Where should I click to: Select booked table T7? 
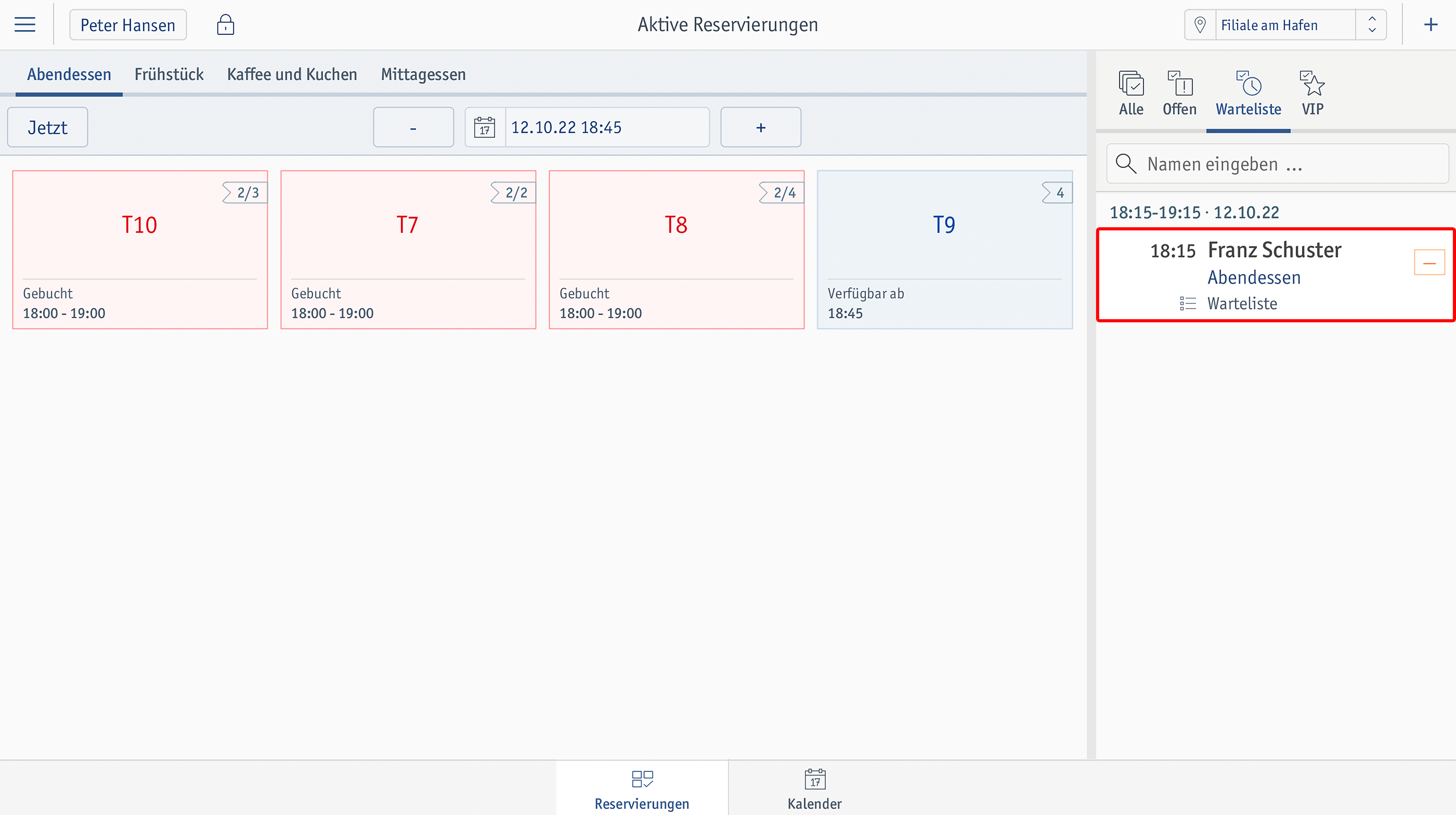pos(408,250)
